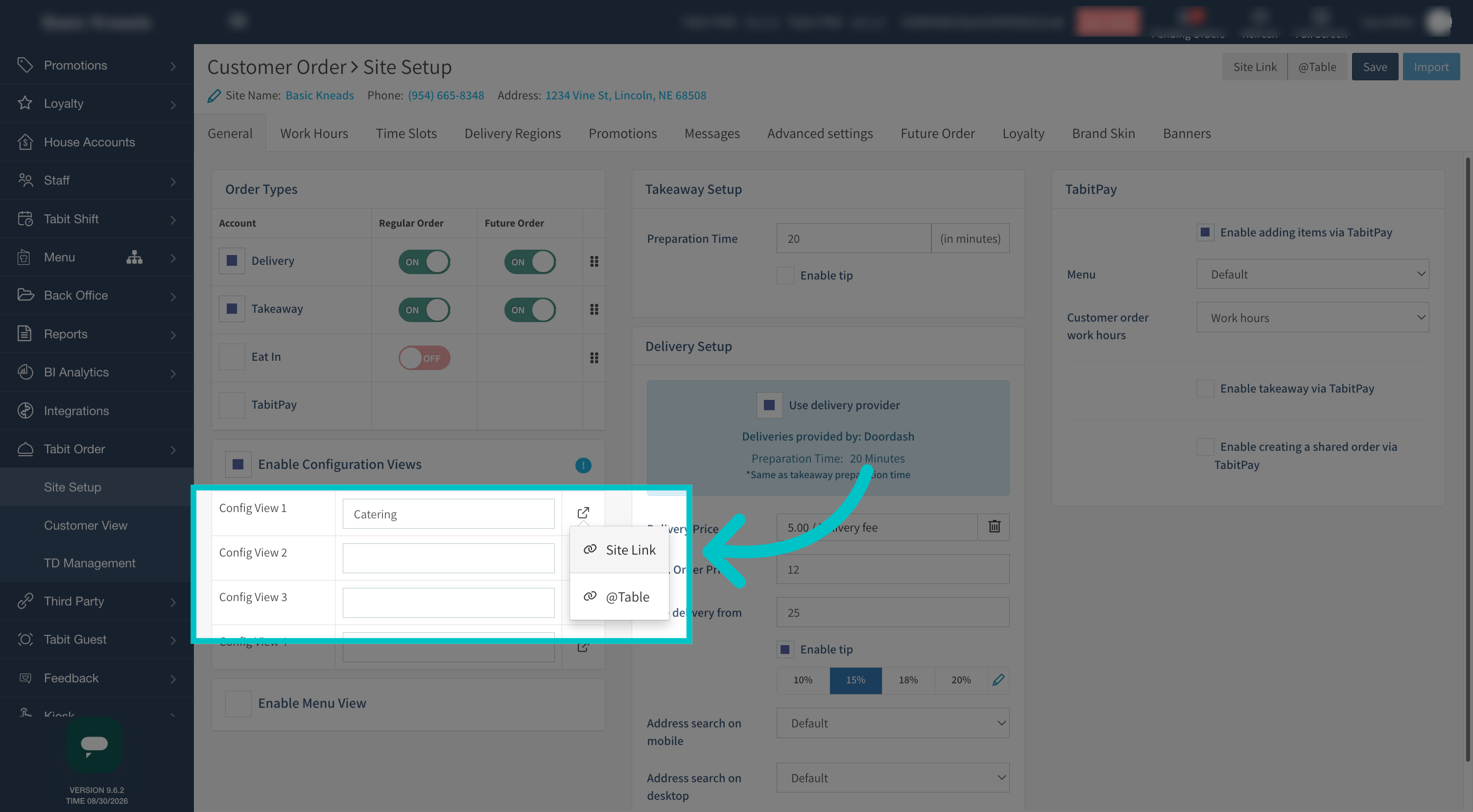
Task: Click the Import button
Action: [x=1431, y=67]
